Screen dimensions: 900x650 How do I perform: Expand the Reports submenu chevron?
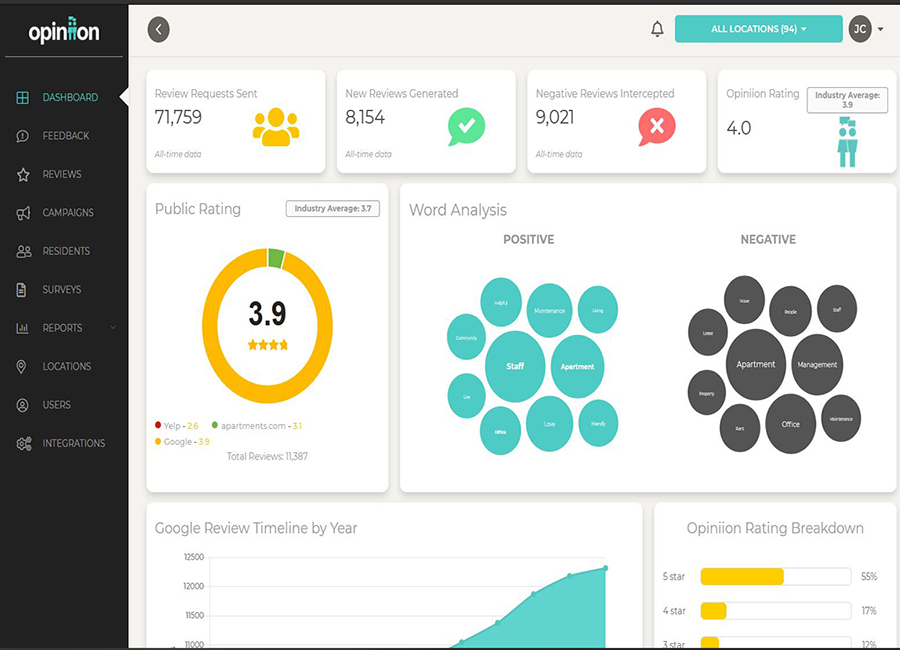point(113,328)
